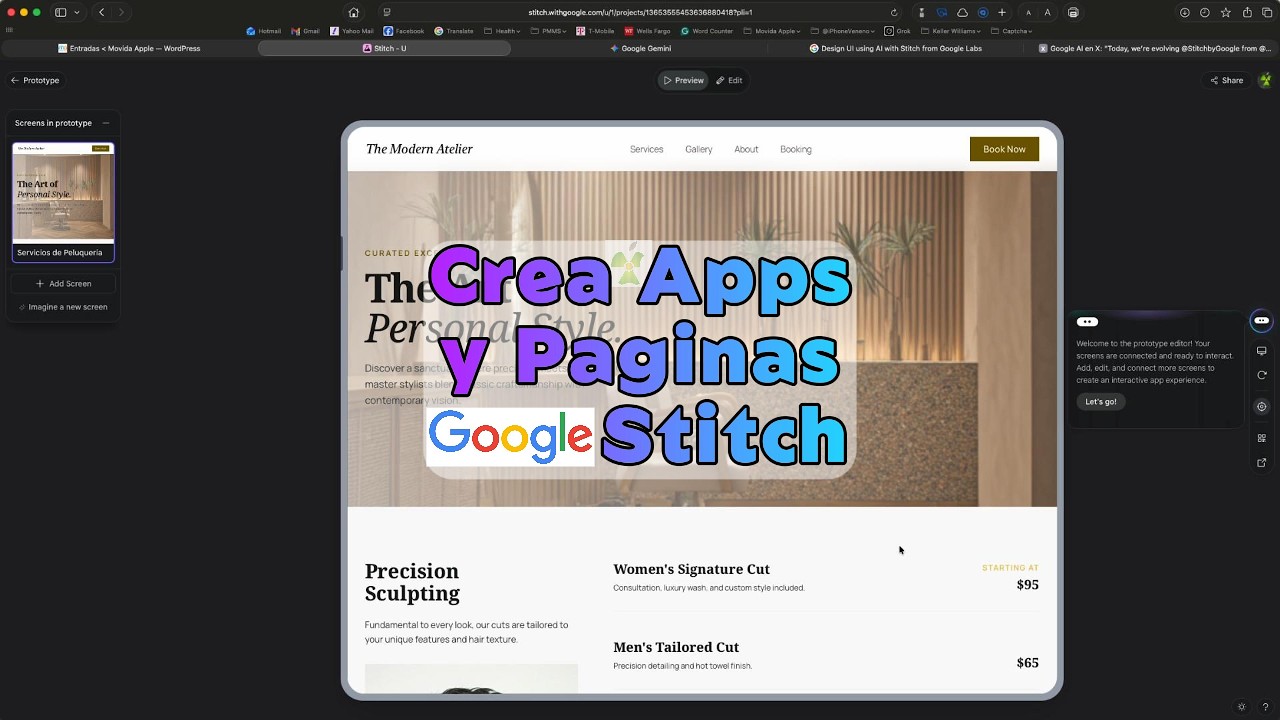The width and height of the screenshot is (1280, 720).
Task: Expand the Movida Apple bookmarks folder
Action: point(772,31)
